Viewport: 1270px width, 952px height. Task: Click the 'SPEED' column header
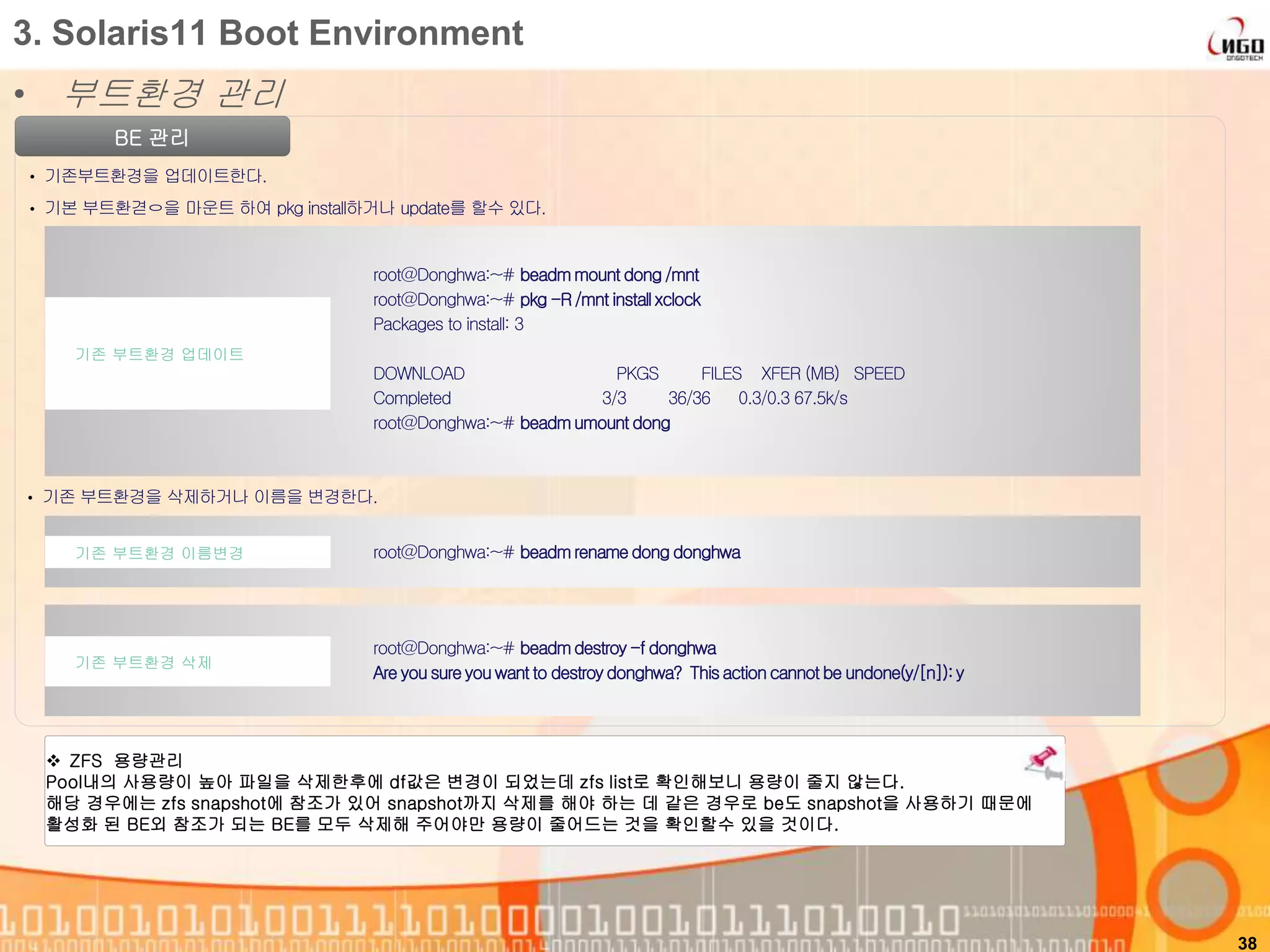pos(879,373)
